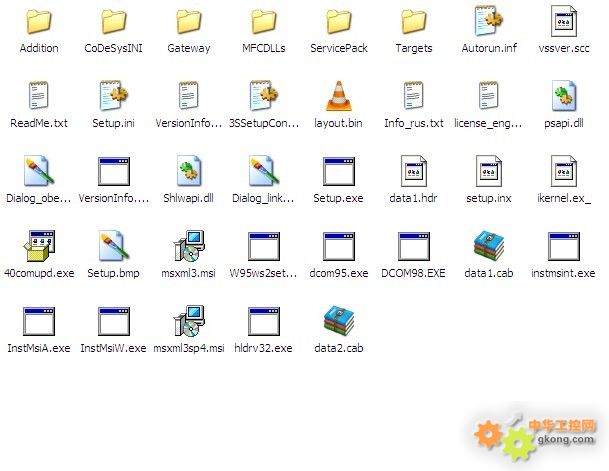Screen dimensions: 609x471
Task: Select the DCOM98.EXE application icon
Action: (414, 246)
